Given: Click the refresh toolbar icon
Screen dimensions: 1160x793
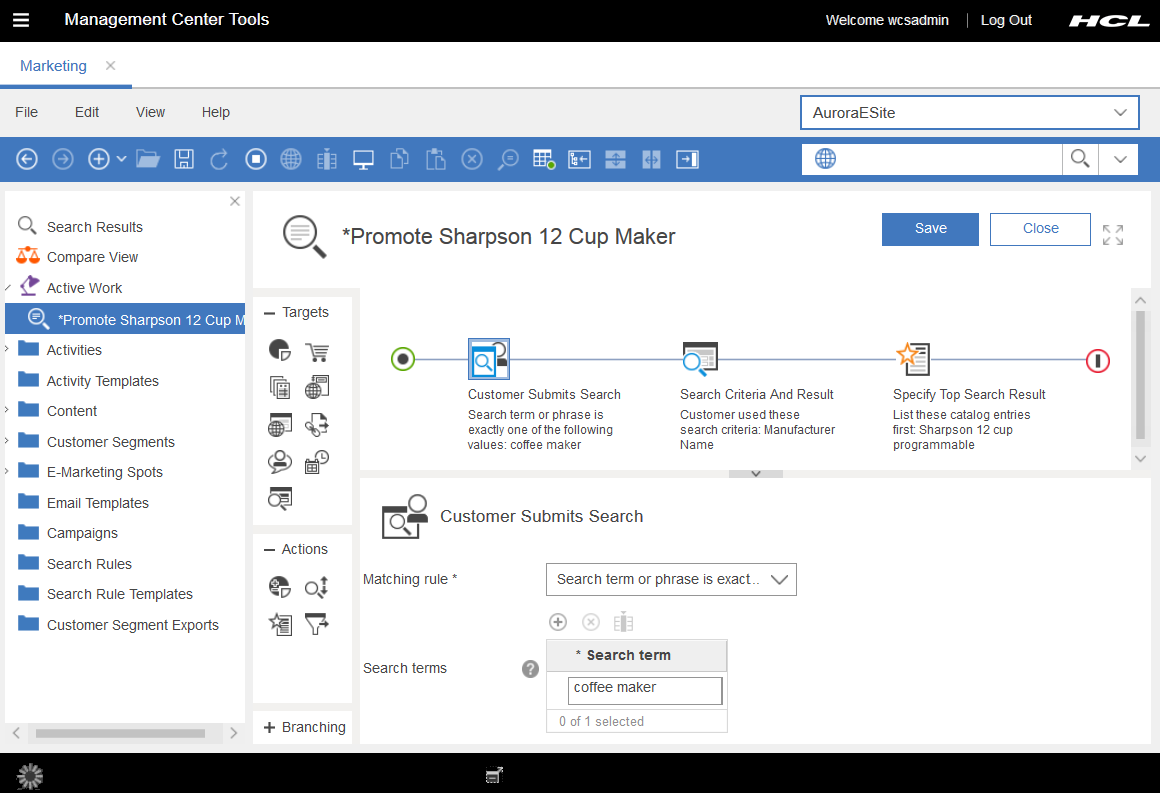Looking at the screenshot, I should [219, 159].
